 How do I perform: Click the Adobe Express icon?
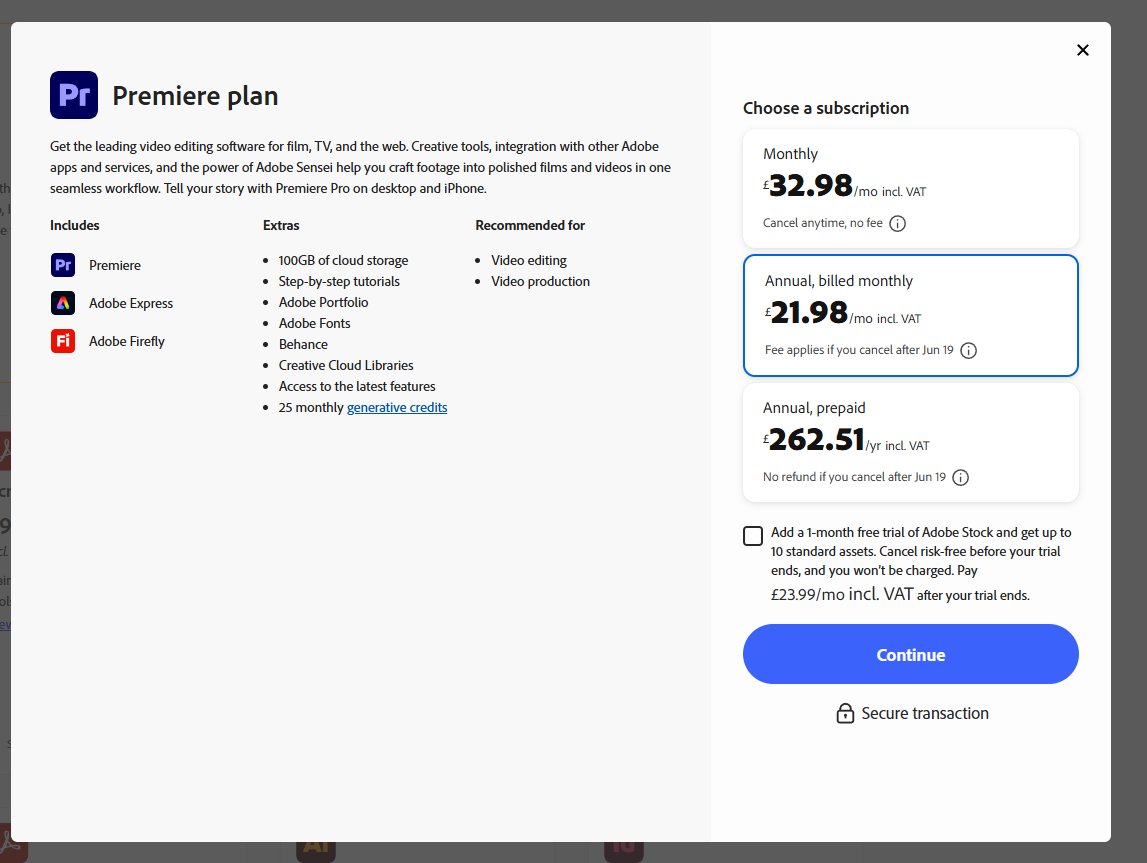[63, 303]
